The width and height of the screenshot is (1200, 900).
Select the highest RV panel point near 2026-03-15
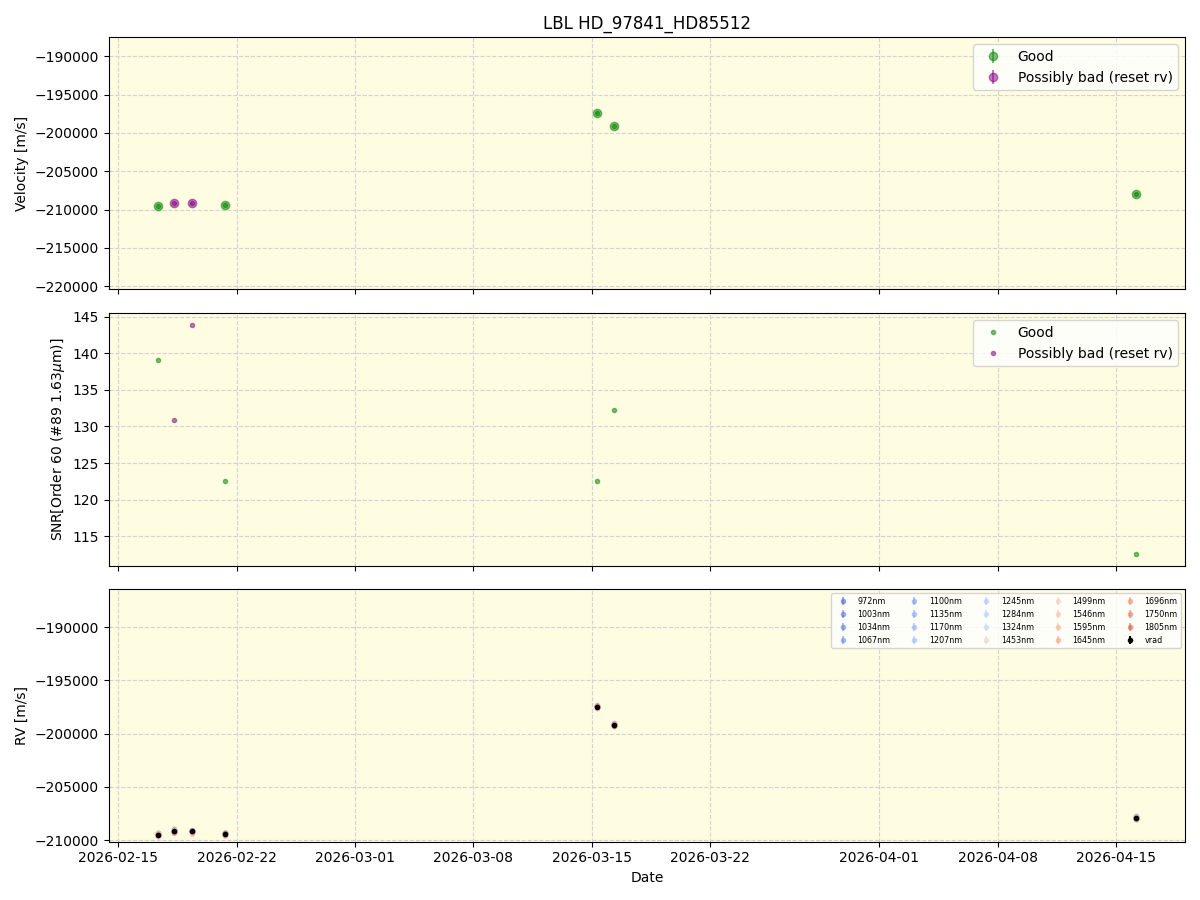(x=597, y=707)
